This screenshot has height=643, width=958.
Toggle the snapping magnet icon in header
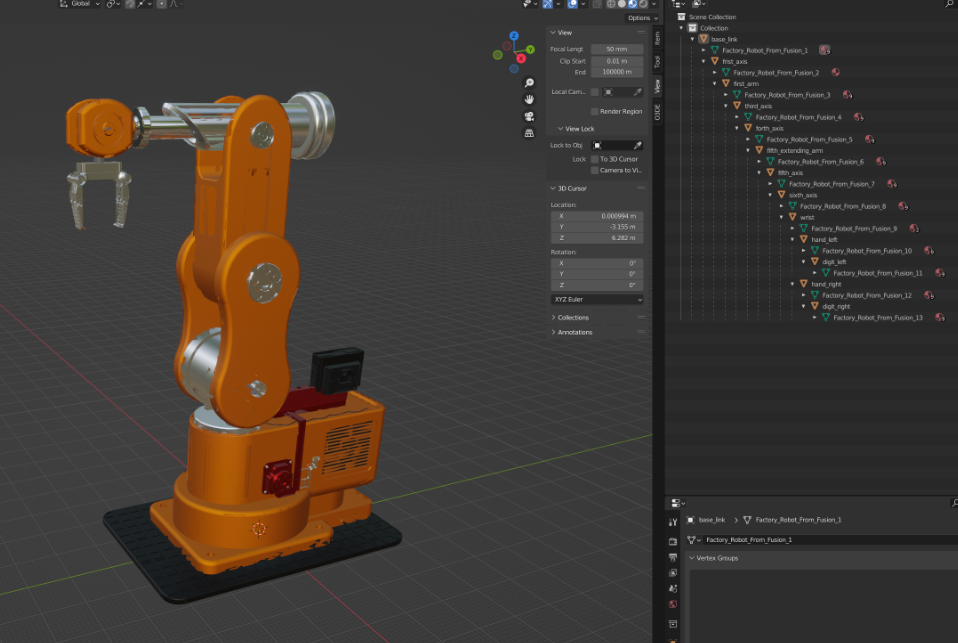[x=129, y=4]
